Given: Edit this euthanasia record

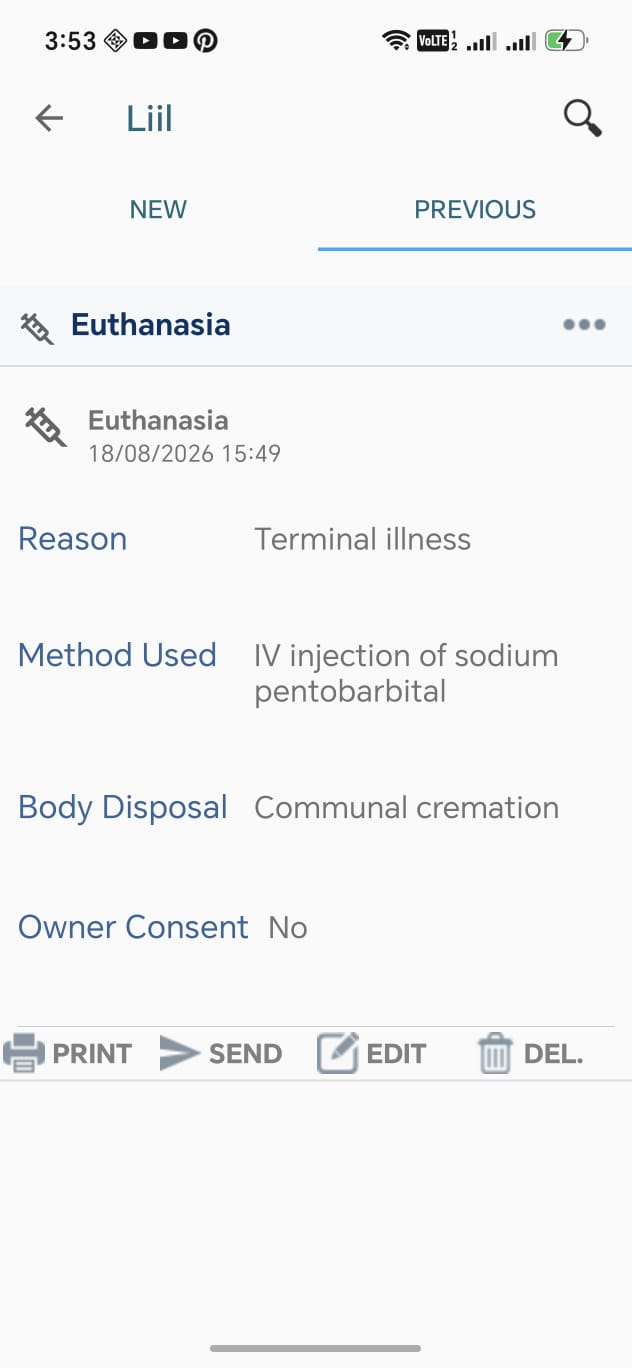Looking at the screenshot, I should coord(372,1054).
